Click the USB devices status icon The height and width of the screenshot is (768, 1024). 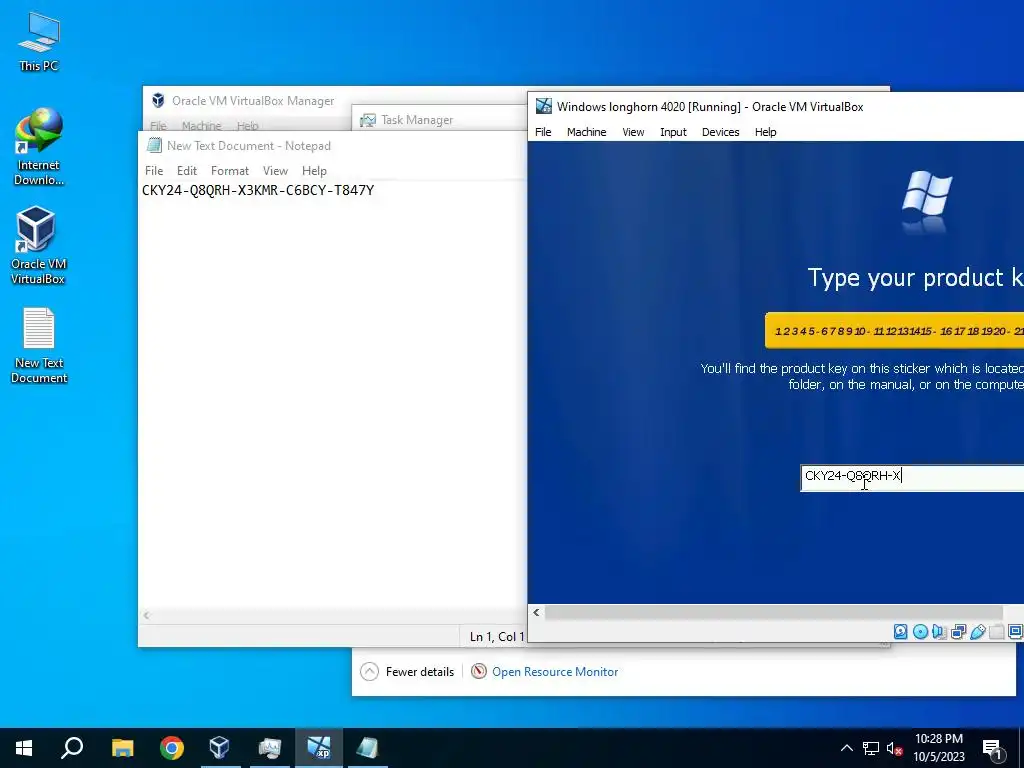tap(978, 632)
